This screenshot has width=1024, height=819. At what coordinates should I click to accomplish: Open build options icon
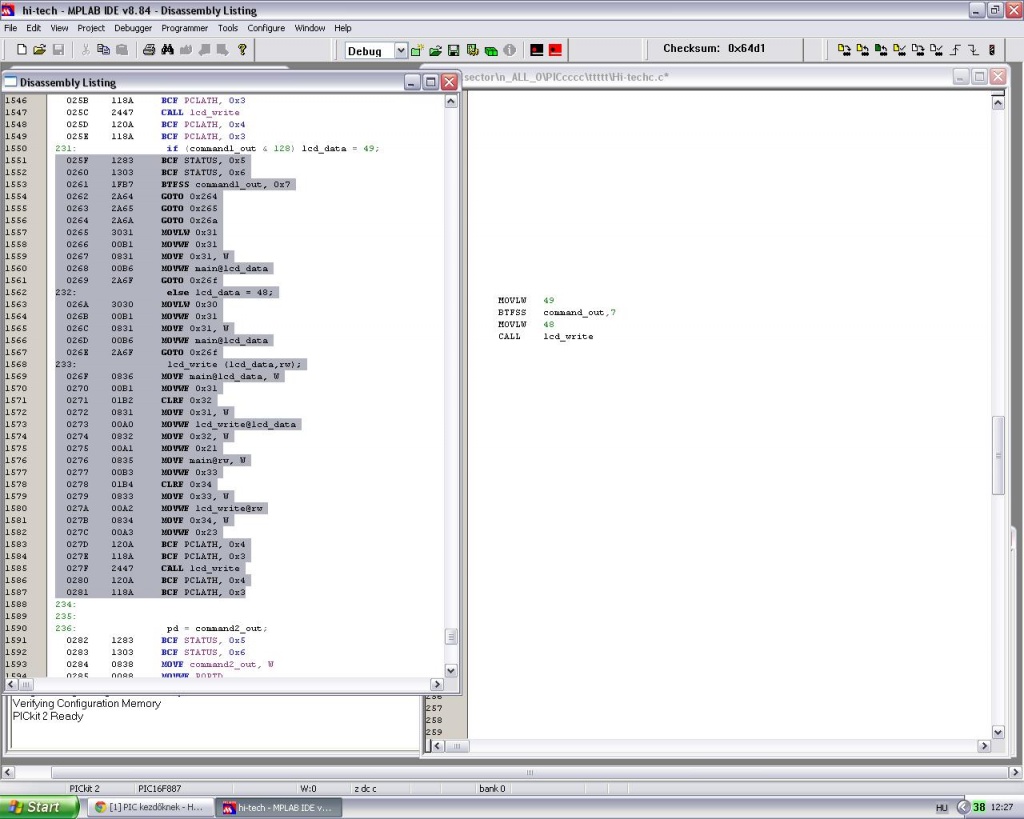473,50
